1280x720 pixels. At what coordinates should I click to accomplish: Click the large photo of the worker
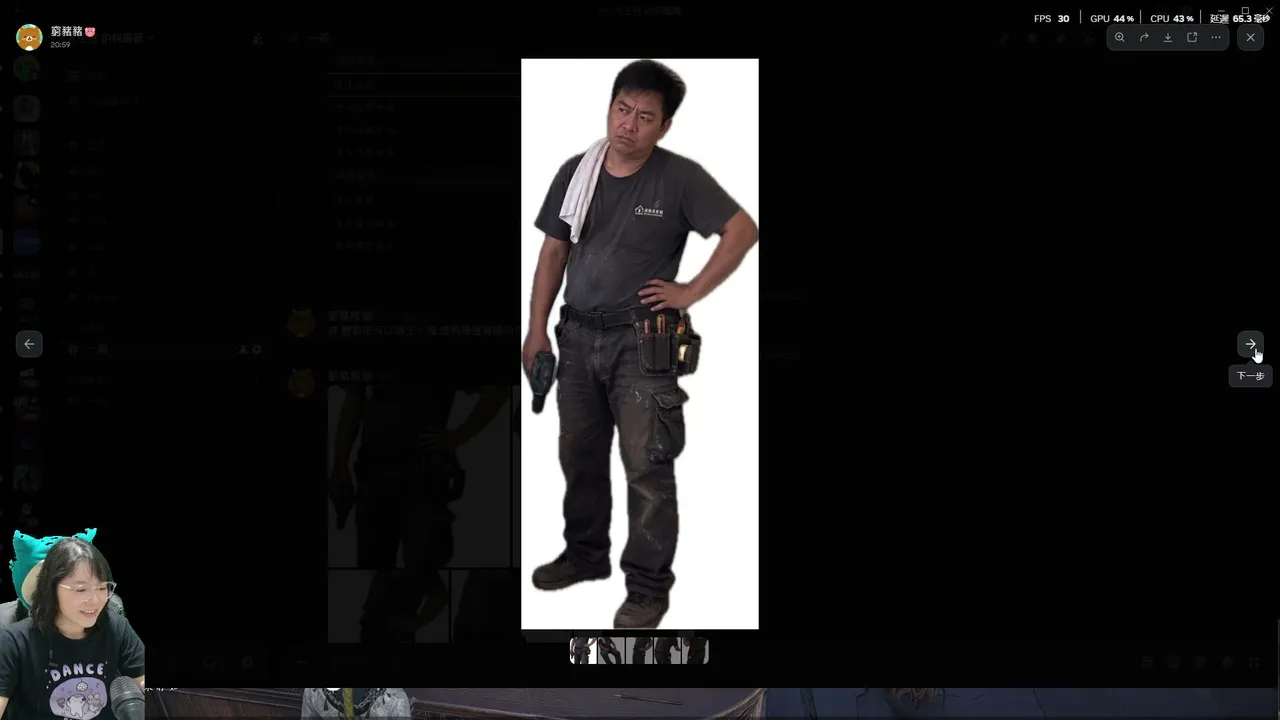click(640, 344)
